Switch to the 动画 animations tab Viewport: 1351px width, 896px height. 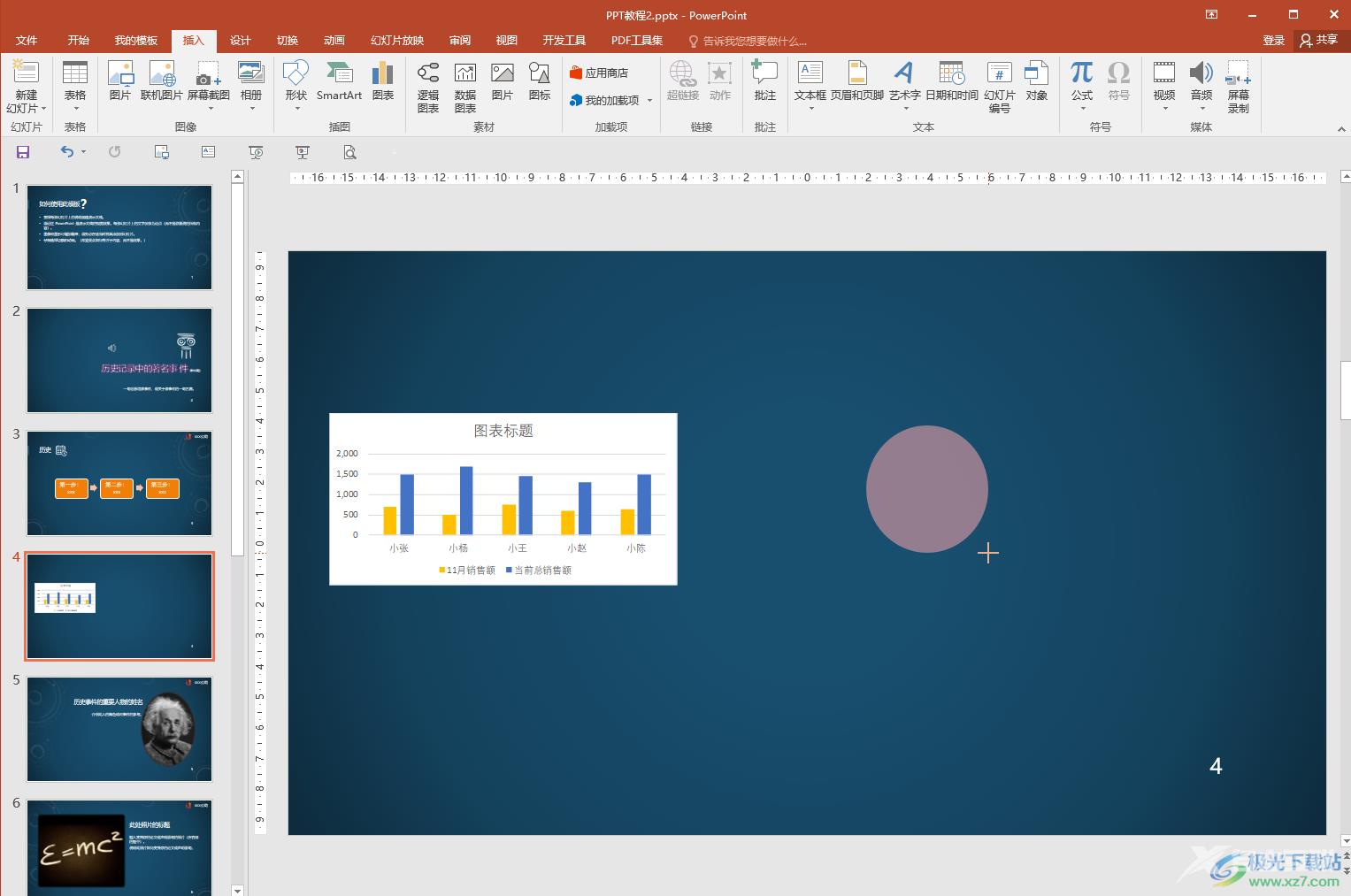(334, 41)
